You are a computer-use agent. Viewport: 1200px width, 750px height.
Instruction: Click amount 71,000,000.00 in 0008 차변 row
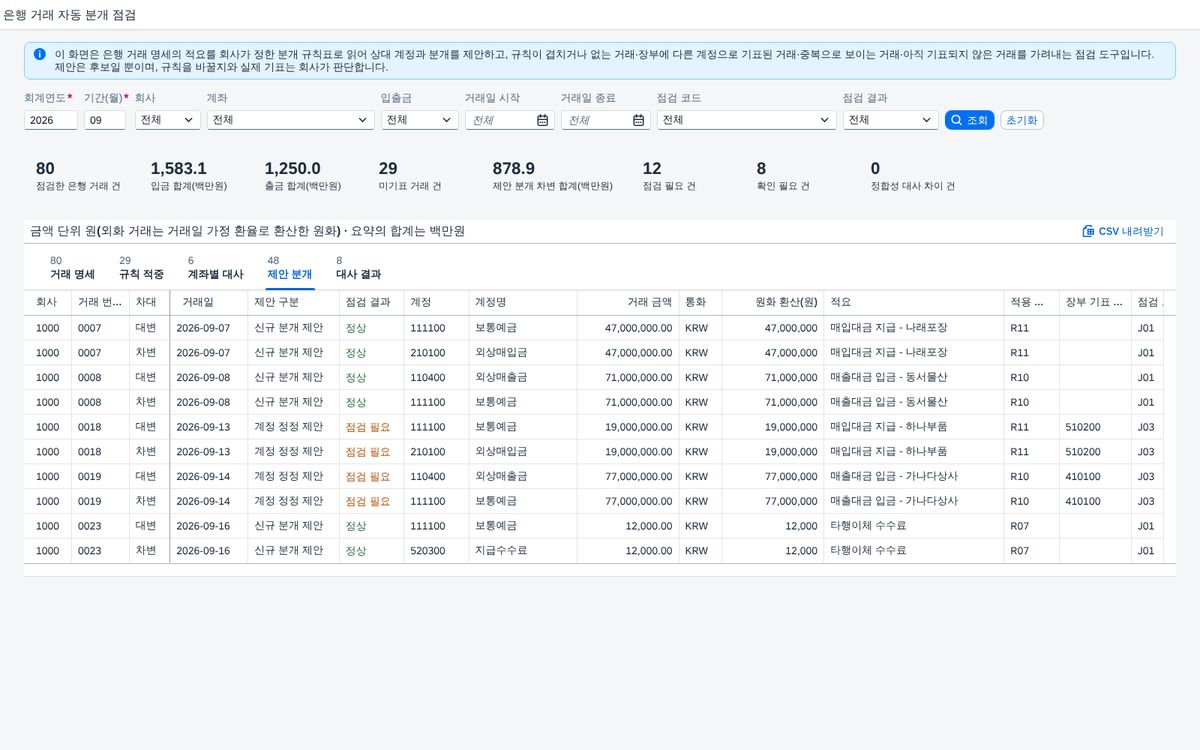(x=639, y=402)
